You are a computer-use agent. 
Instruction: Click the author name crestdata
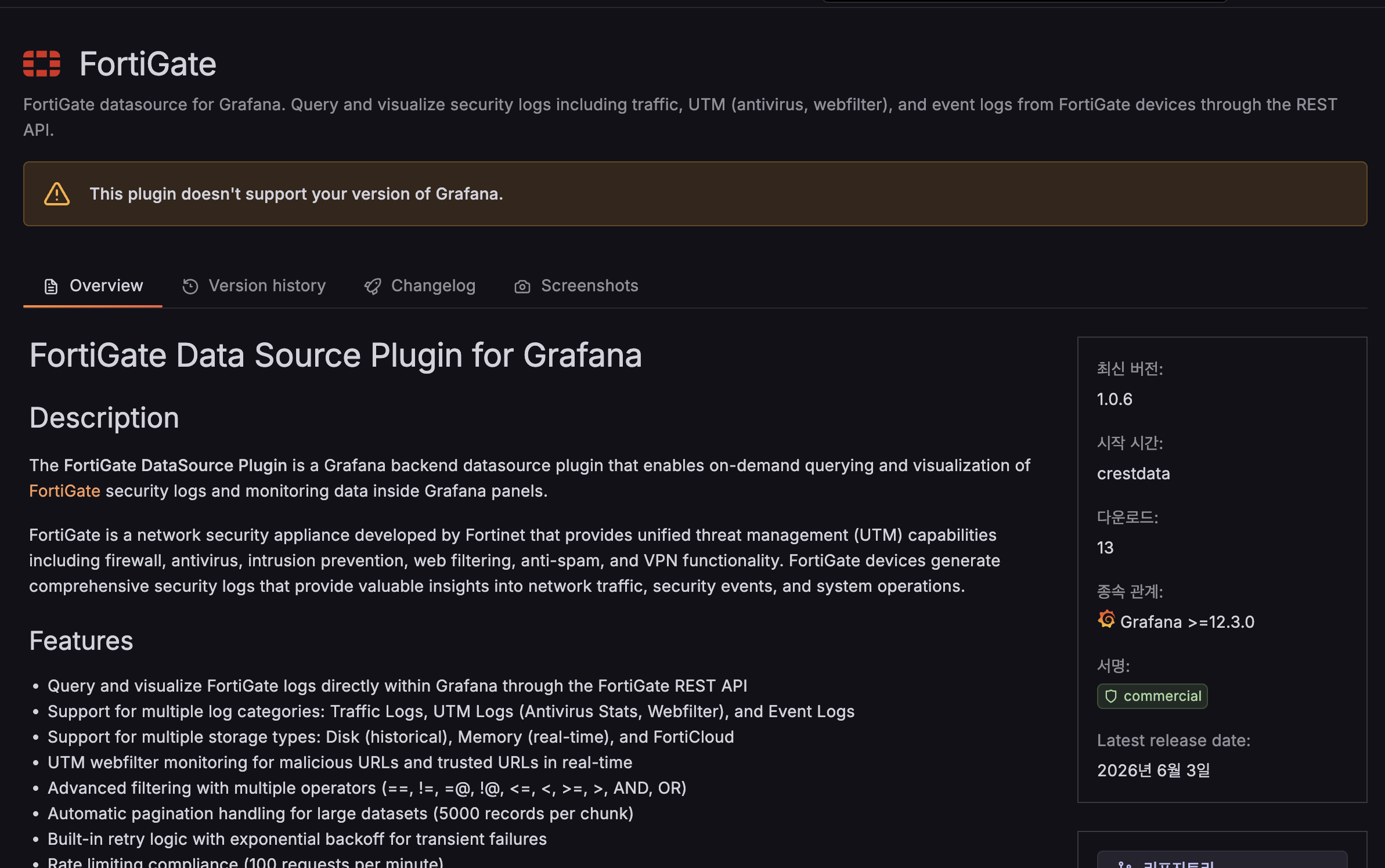1133,473
